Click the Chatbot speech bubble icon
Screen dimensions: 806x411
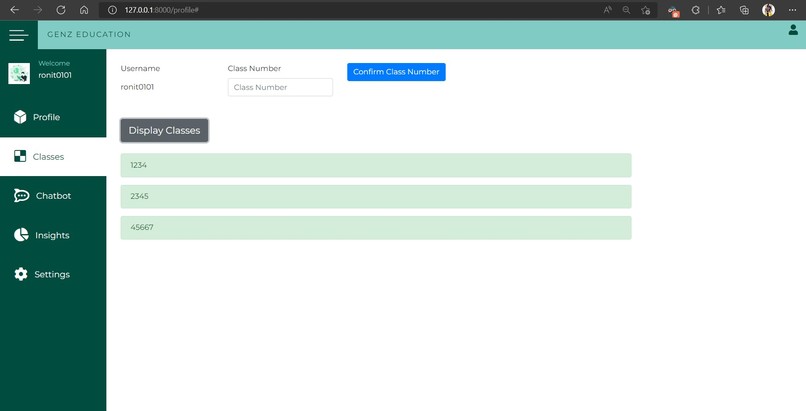pos(21,195)
